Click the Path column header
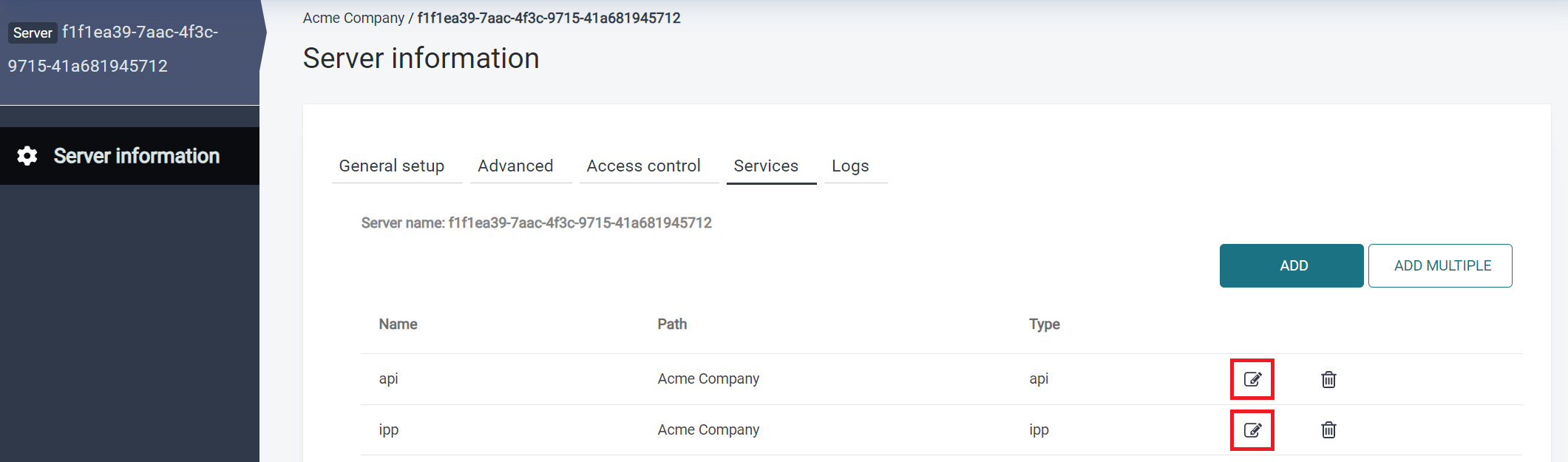1568x462 pixels. 672,325
